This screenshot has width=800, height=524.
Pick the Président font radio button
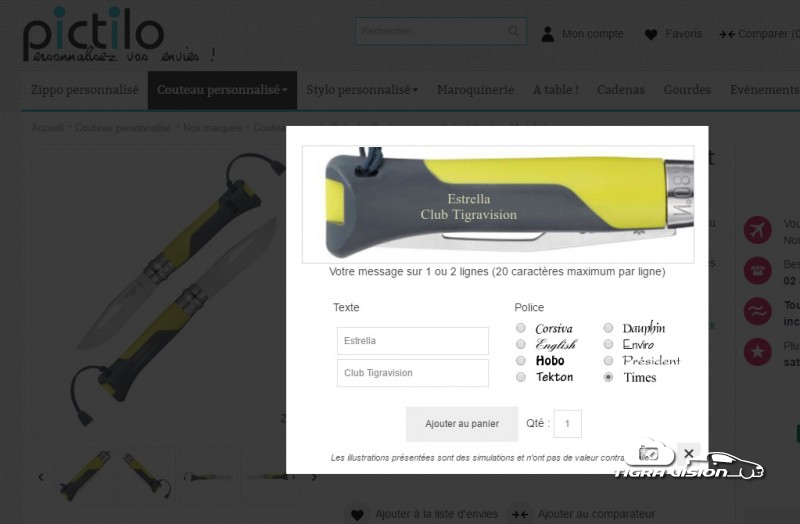pyautogui.click(x=608, y=361)
